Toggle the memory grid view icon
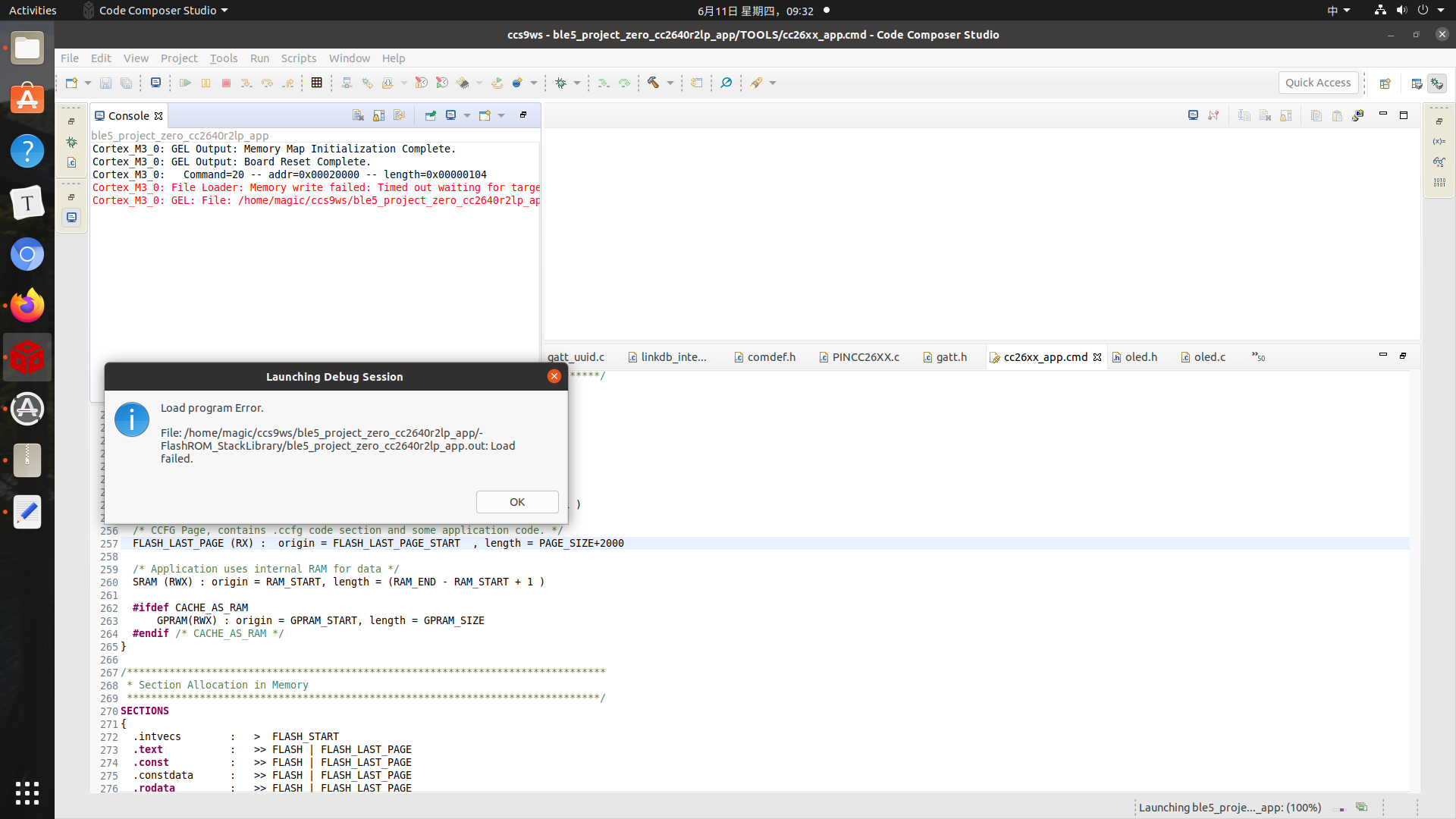Image resolution: width=1456 pixels, height=819 pixels. tap(317, 83)
